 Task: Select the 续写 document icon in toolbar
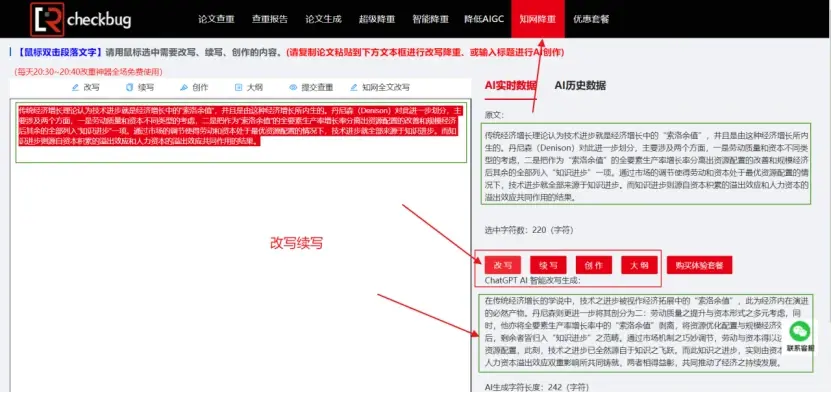coord(129,87)
